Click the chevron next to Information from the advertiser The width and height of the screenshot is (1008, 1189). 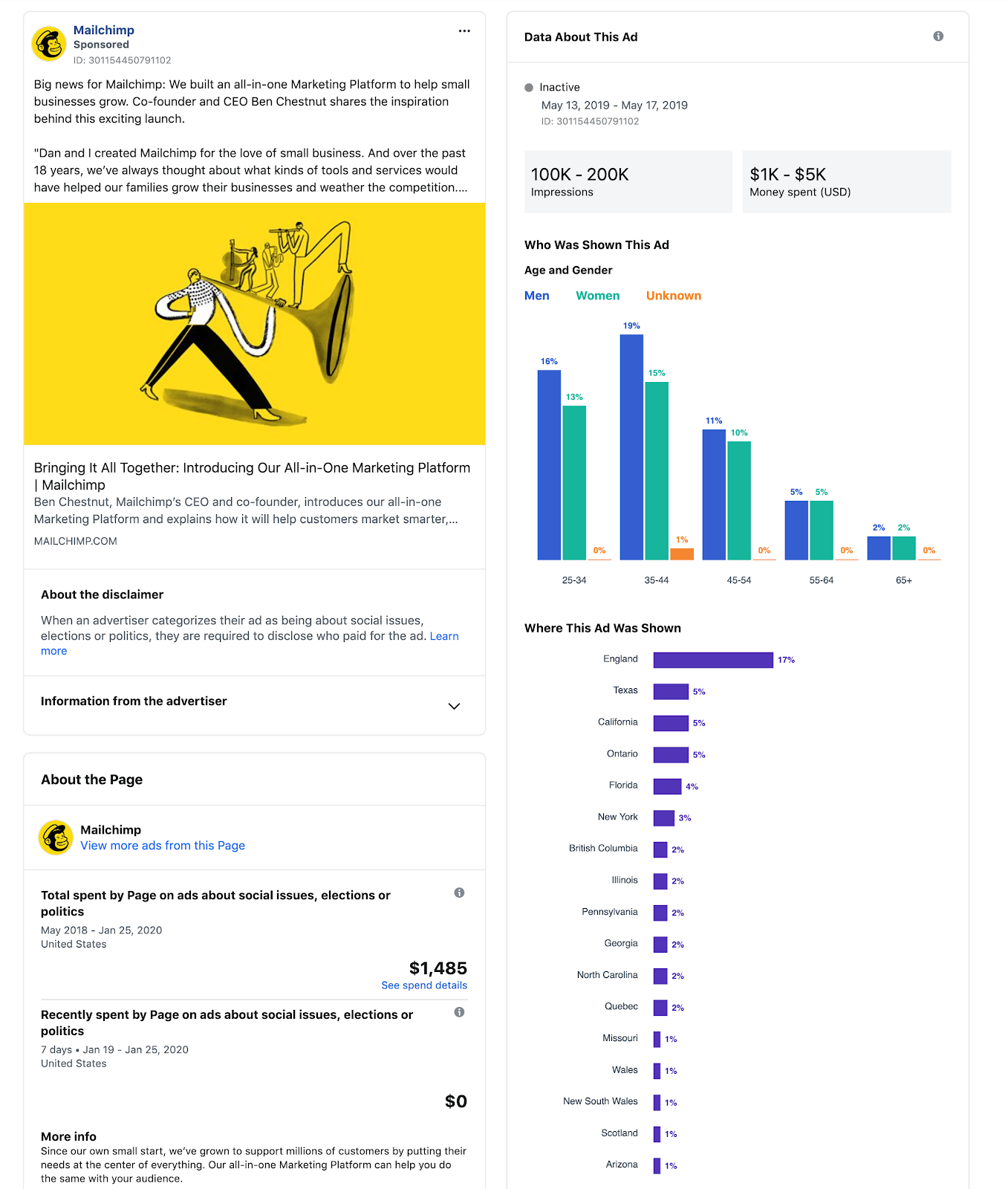point(454,706)
